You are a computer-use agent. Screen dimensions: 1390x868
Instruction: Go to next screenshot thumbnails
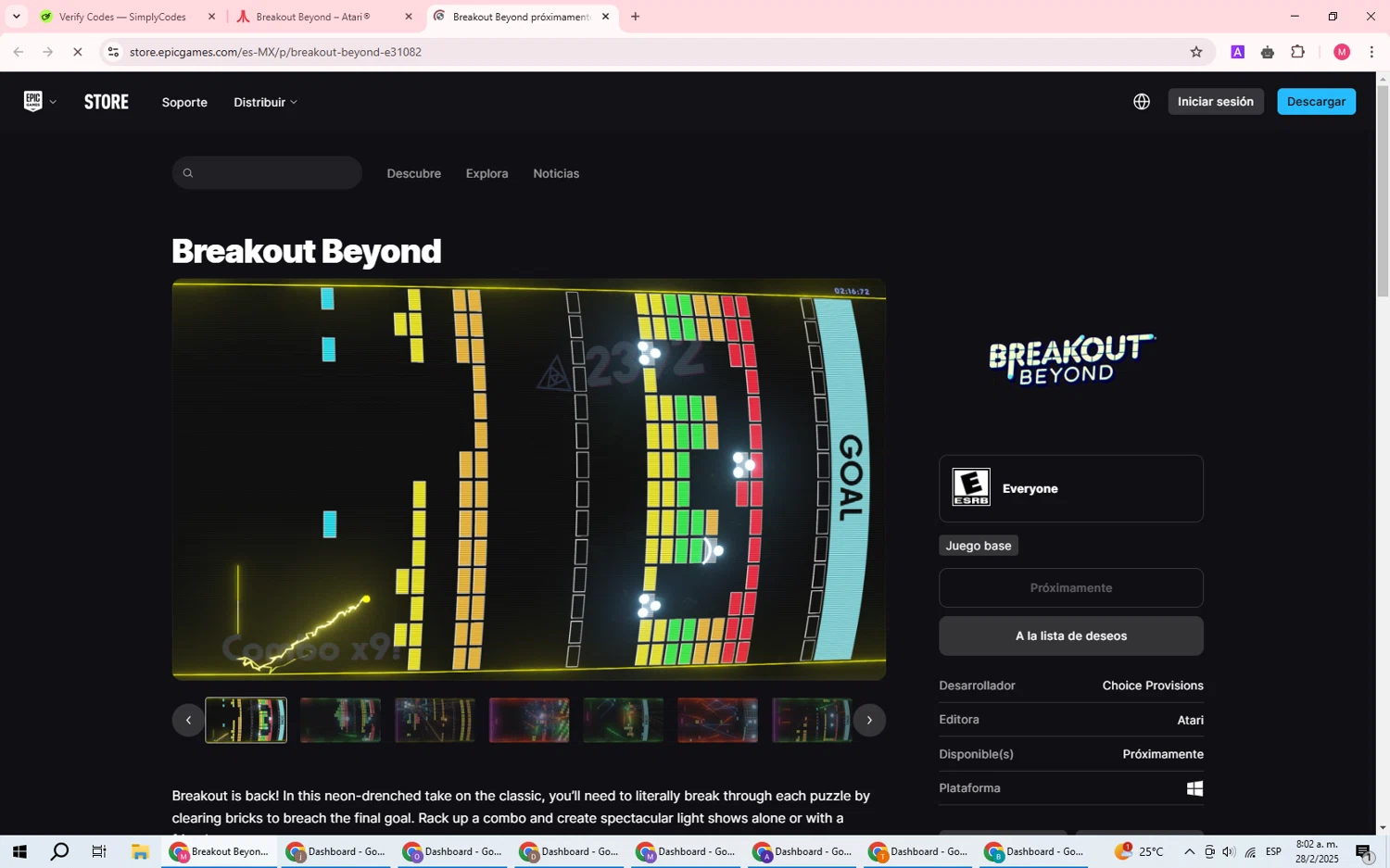coord(869,720)
